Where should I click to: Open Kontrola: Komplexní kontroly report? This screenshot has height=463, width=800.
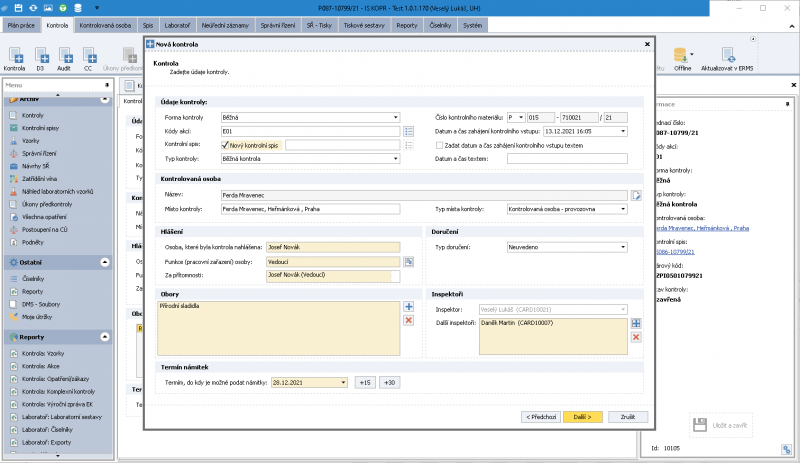(x=58, y=392)
